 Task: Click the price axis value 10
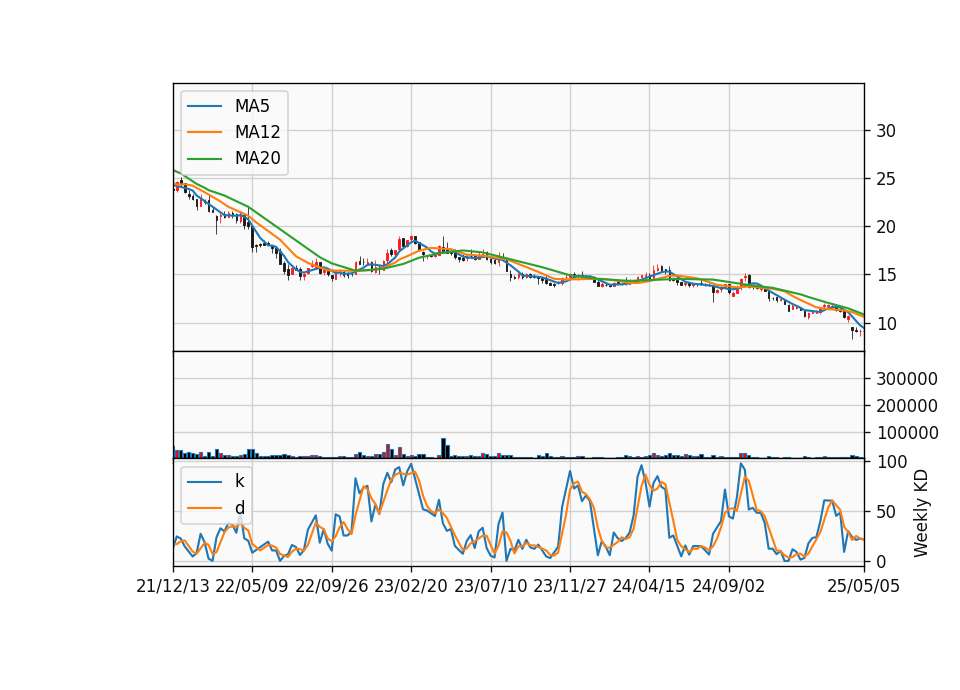tap(886, 324)
